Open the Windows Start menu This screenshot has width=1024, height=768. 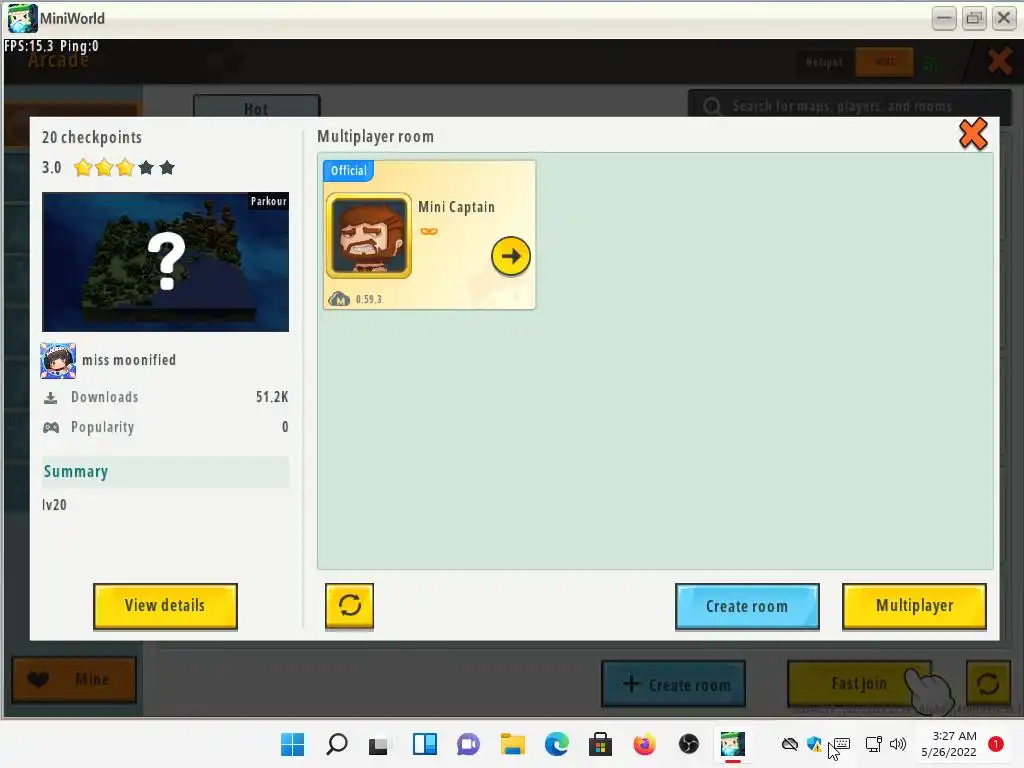click(x=293, y=744)
